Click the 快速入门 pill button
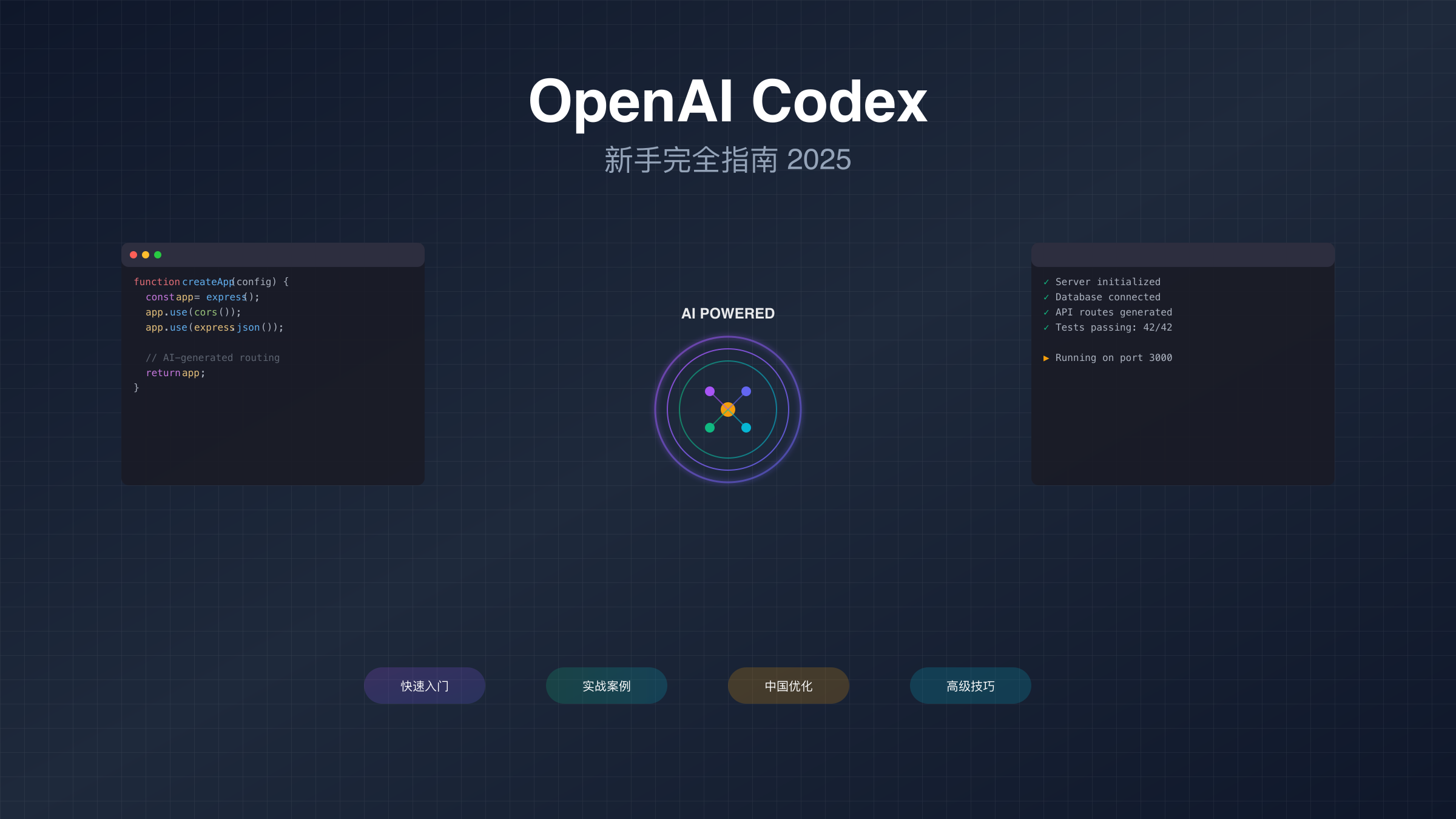This screenshot has height=819, width=1456. coord(425,686)
